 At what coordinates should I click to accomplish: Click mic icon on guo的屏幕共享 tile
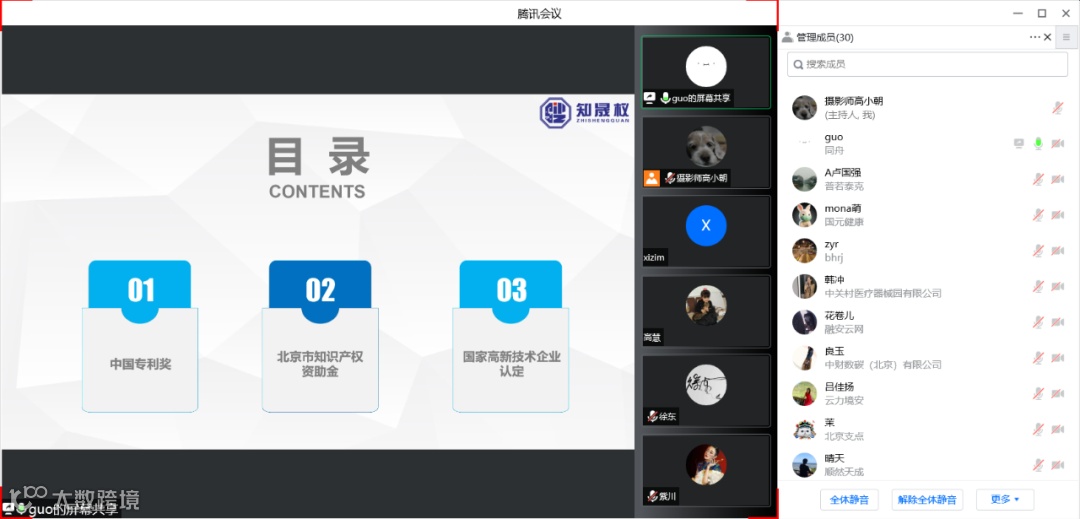click(x=665, y=98)
